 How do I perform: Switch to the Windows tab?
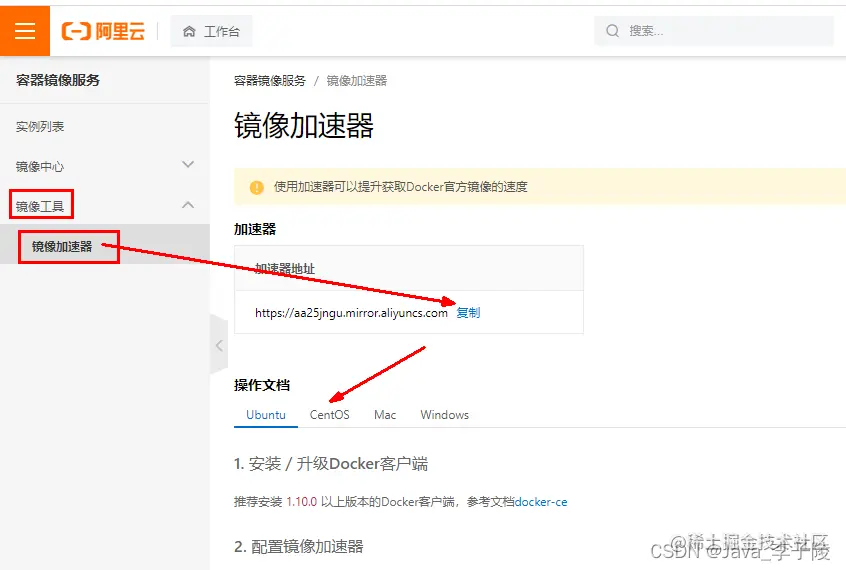click(x=445, y=415)
